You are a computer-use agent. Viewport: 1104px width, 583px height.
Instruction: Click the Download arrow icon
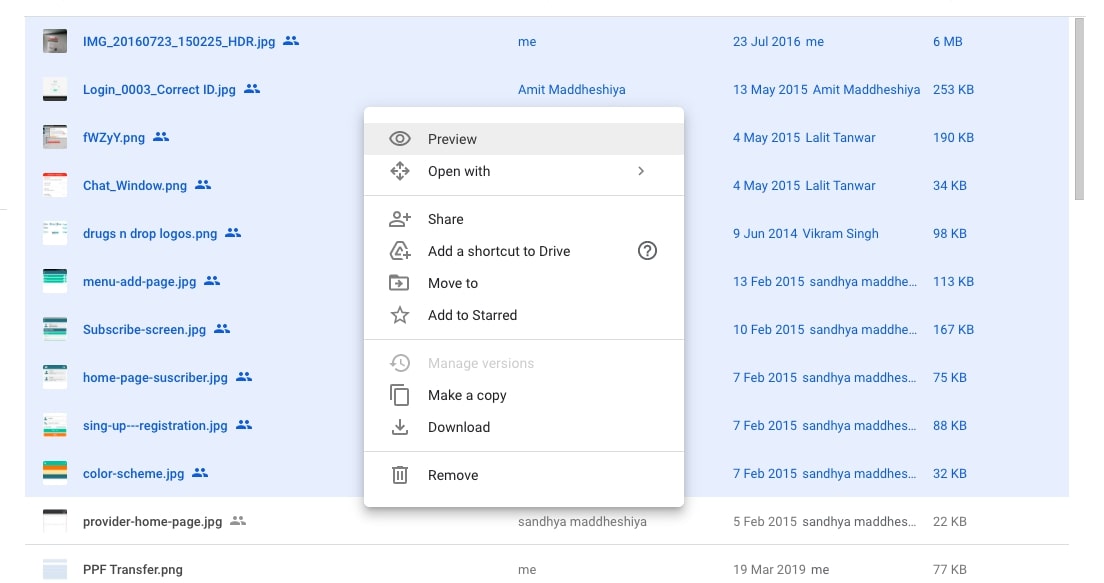400,427
